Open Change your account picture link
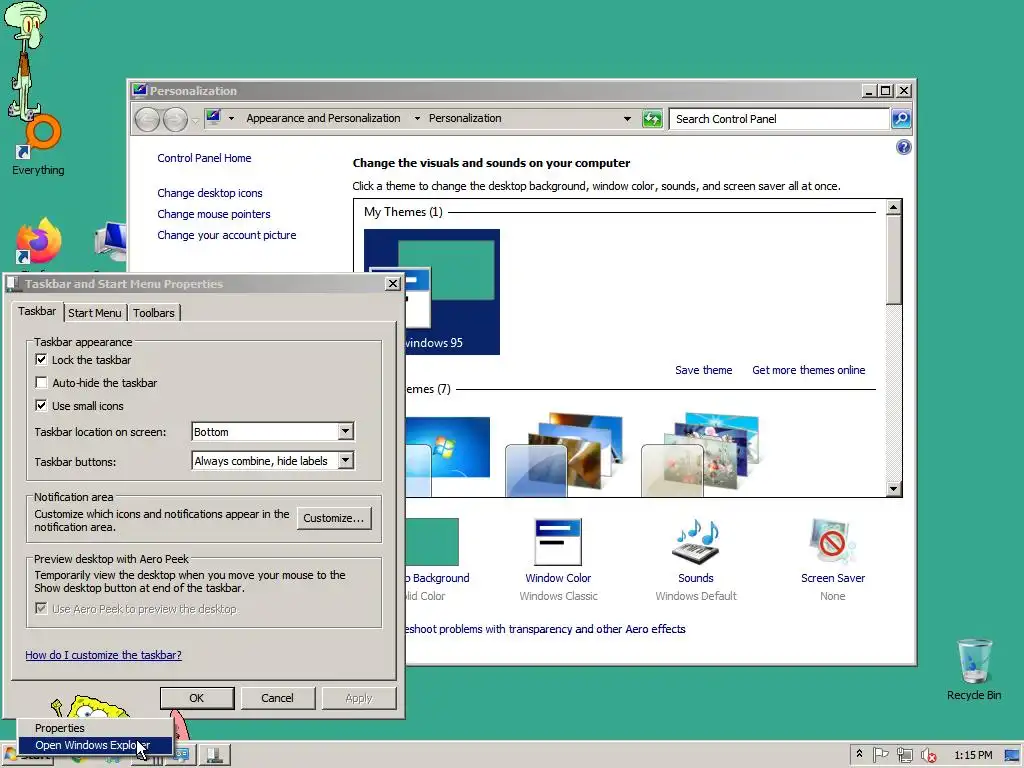Image resolution: width=1024 pixels, height=768 pixels. pos(227,235)
